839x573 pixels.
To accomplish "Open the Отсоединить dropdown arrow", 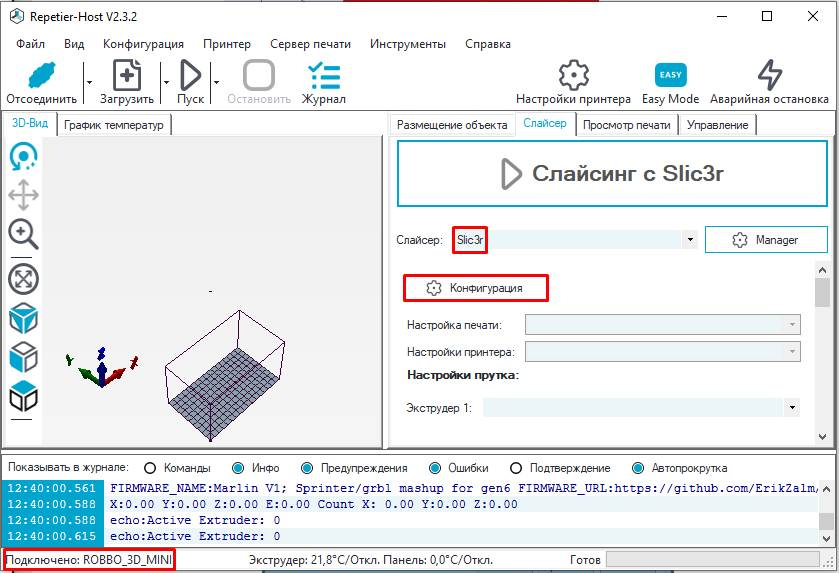I will click(89, 82).
